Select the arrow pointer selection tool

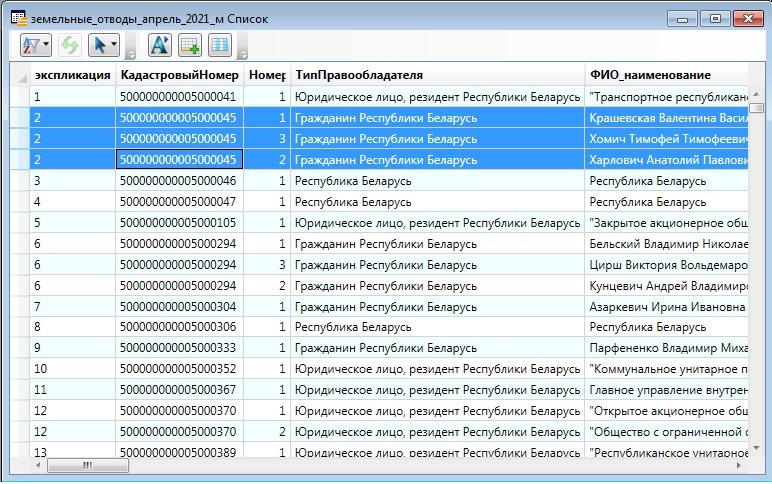99,45
